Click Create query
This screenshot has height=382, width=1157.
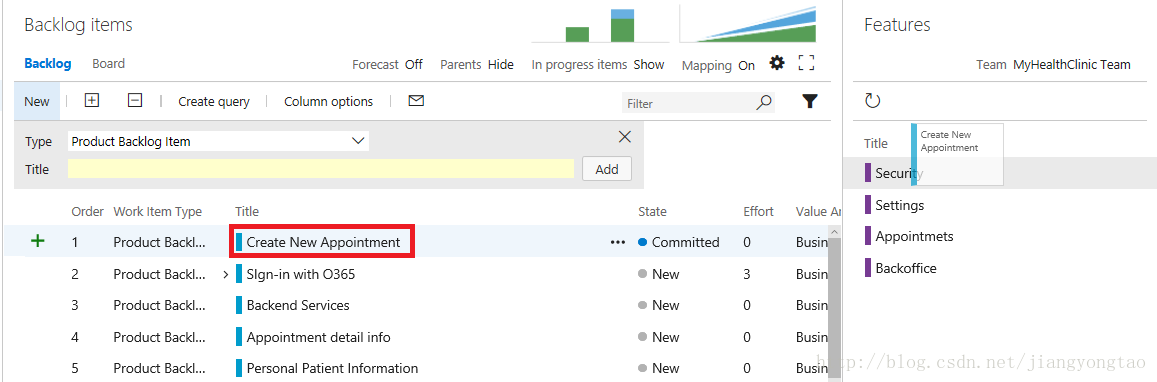tap(214, 101)
